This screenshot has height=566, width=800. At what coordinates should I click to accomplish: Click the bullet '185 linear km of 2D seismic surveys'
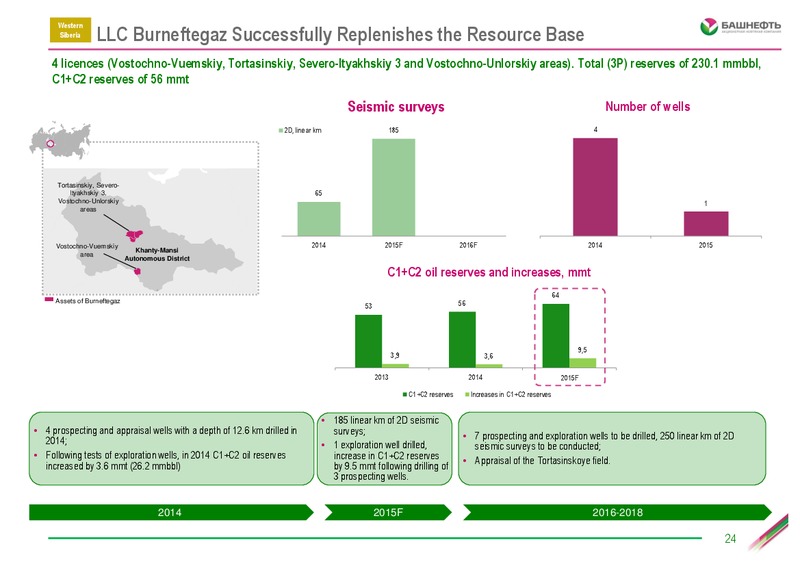pyautogui.click(x=386, y=426)
